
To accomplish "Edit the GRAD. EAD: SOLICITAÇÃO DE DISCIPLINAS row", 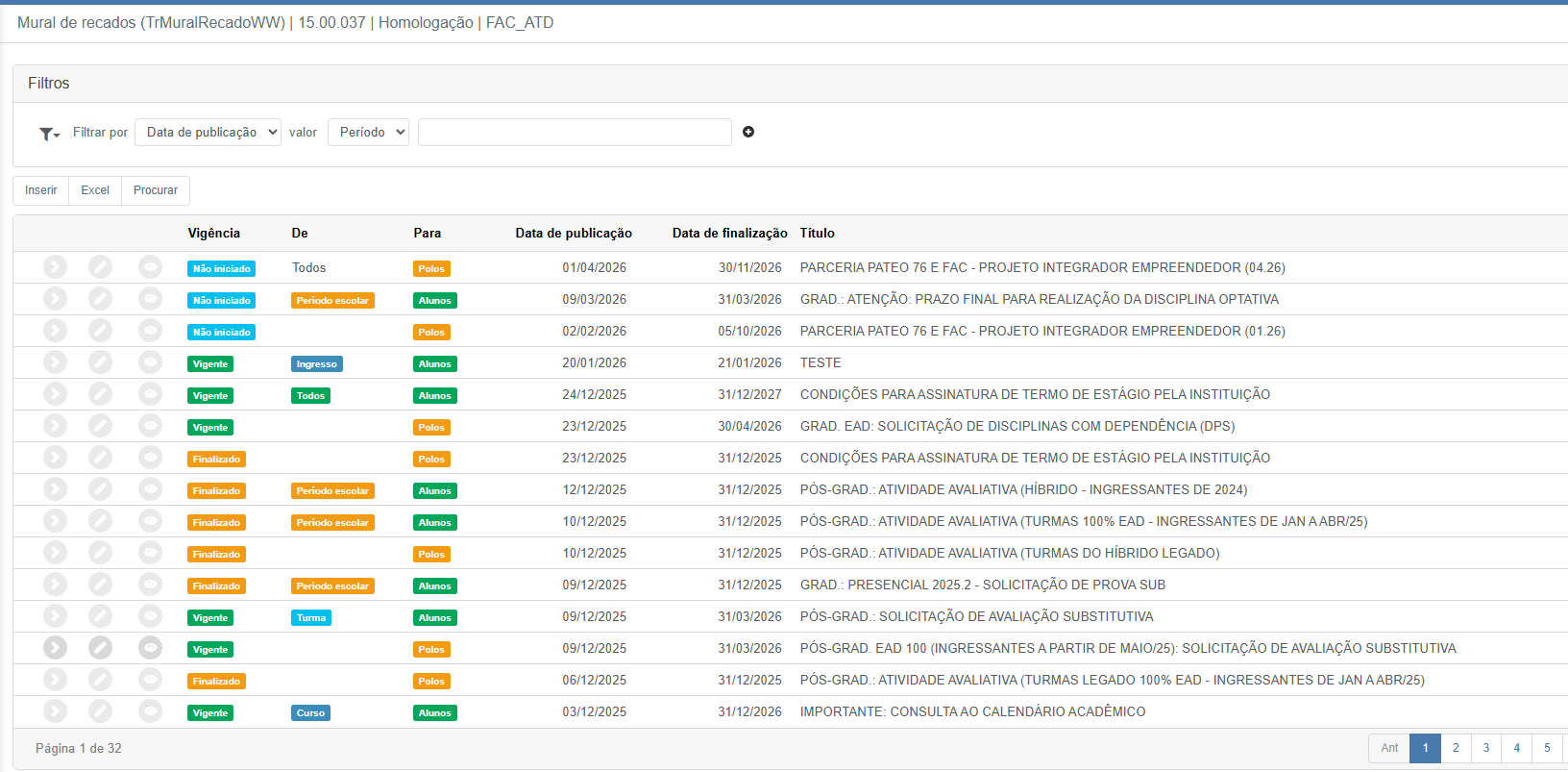I will point(100,426).
